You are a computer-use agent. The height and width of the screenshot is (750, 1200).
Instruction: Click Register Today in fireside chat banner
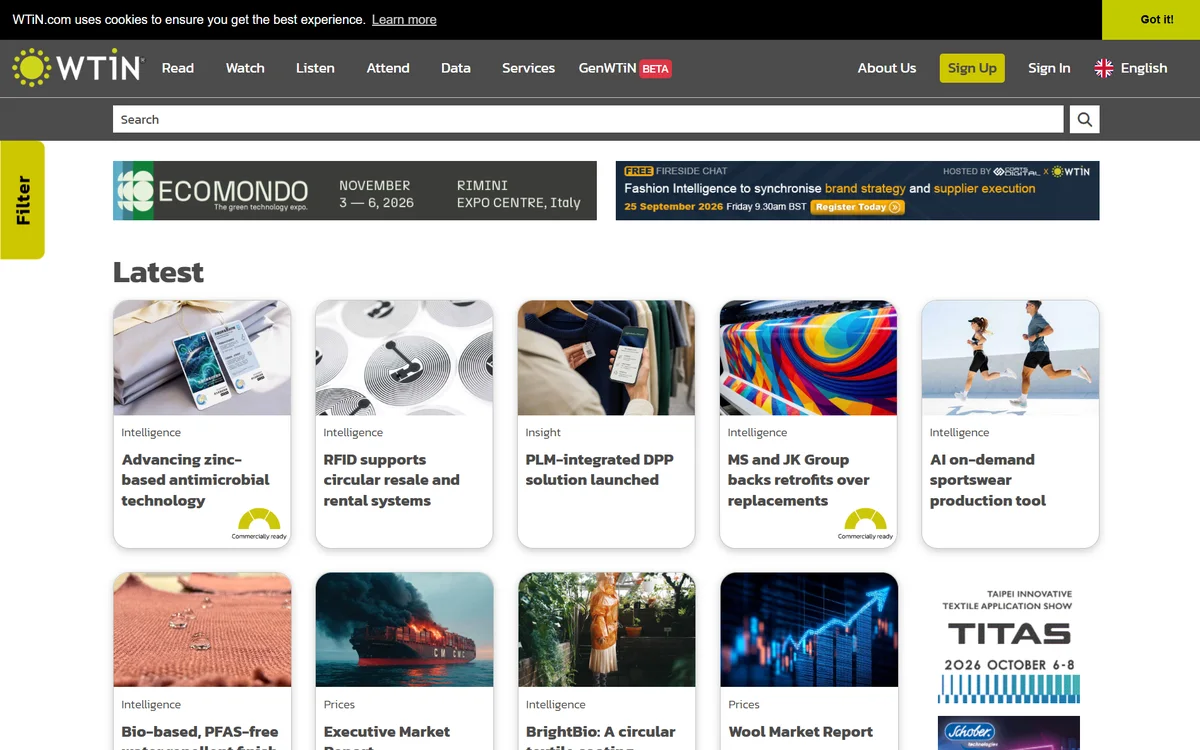tap(857, 207)
